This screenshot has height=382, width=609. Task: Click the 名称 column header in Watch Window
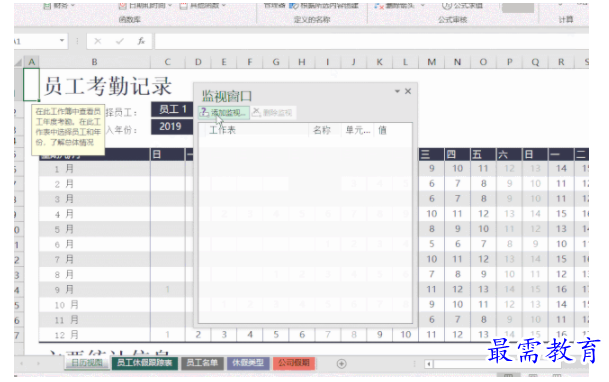[x=322, y=130]
